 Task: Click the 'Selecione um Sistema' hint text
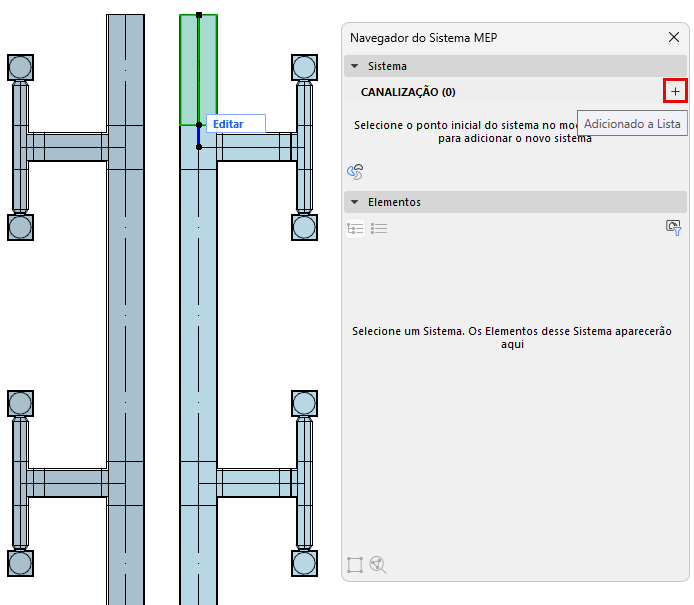point(512,337)
